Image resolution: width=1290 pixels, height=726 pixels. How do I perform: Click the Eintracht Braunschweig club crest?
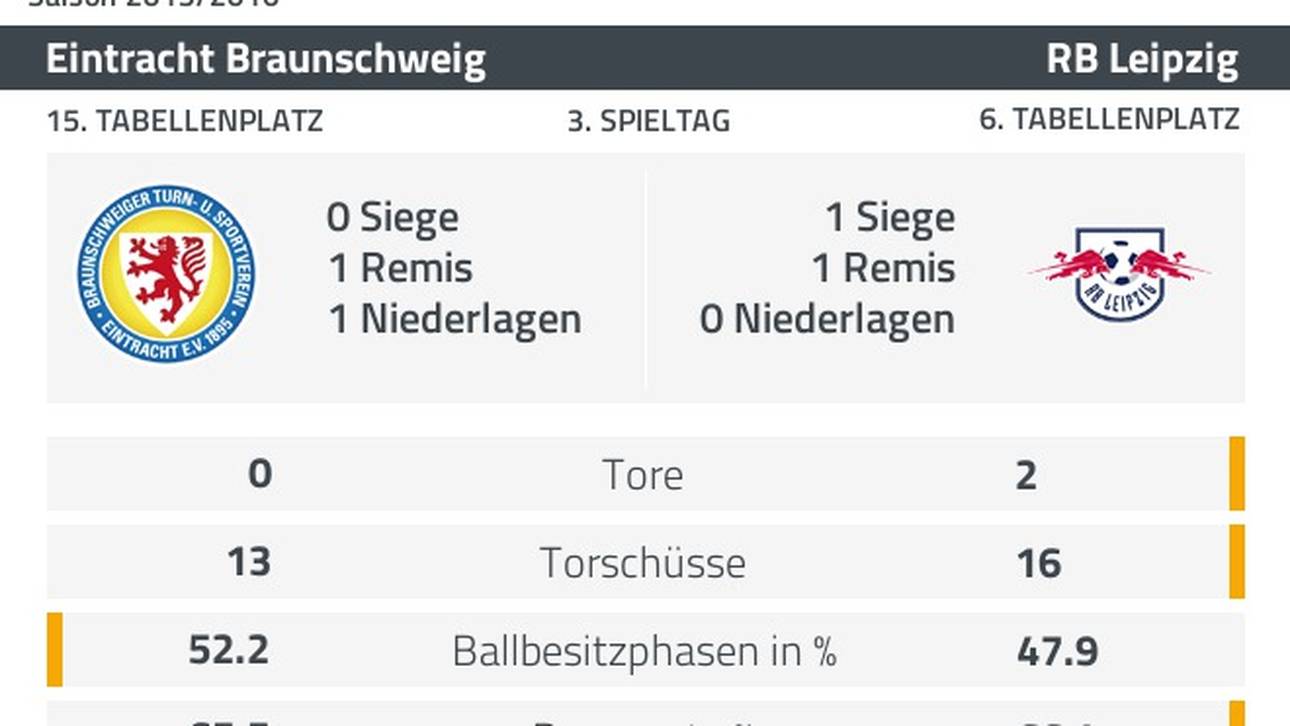(x=165, y=272)
